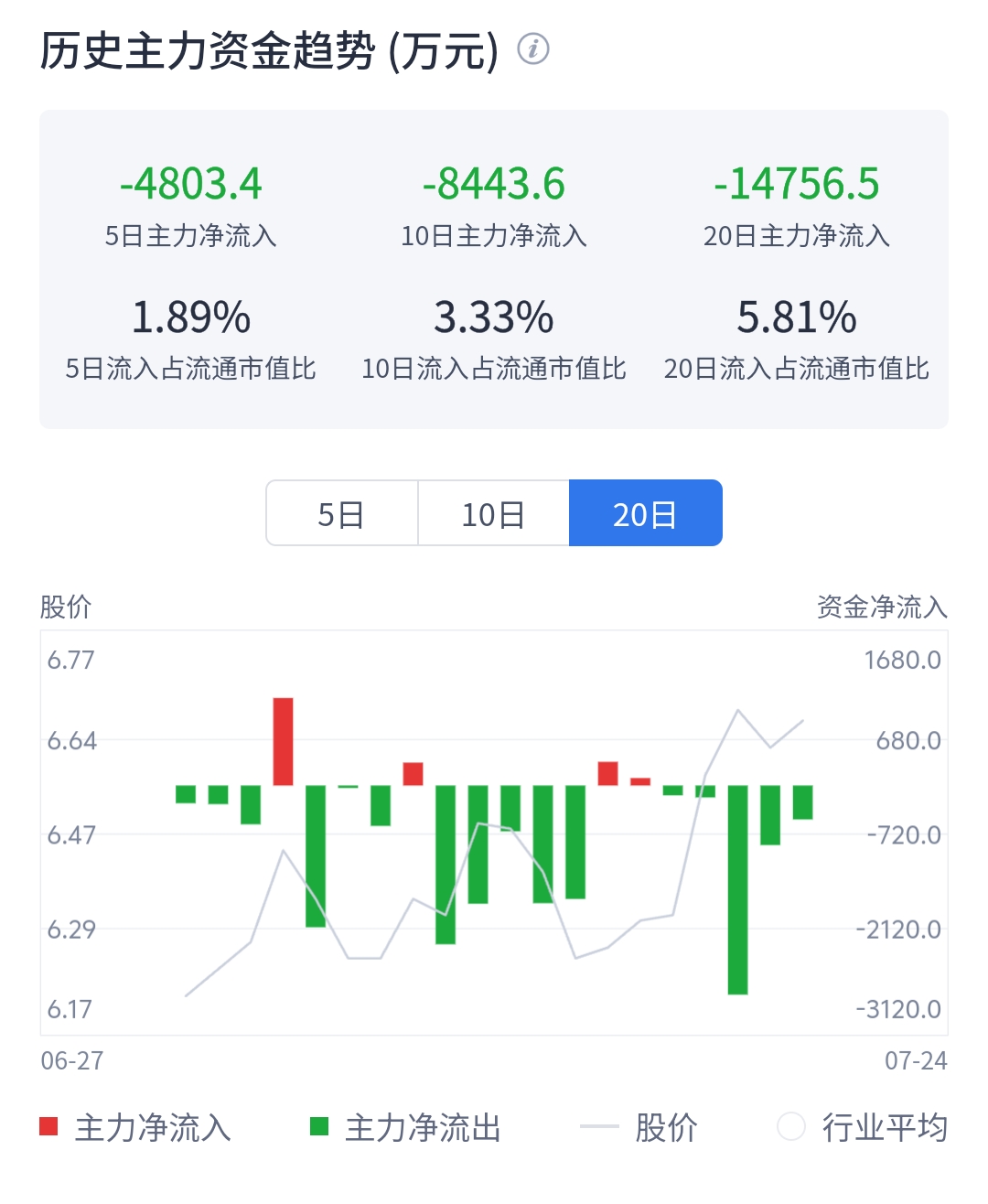Click the 6.77 price axis label
988x1204 pixels.
[x=71, y=660]
